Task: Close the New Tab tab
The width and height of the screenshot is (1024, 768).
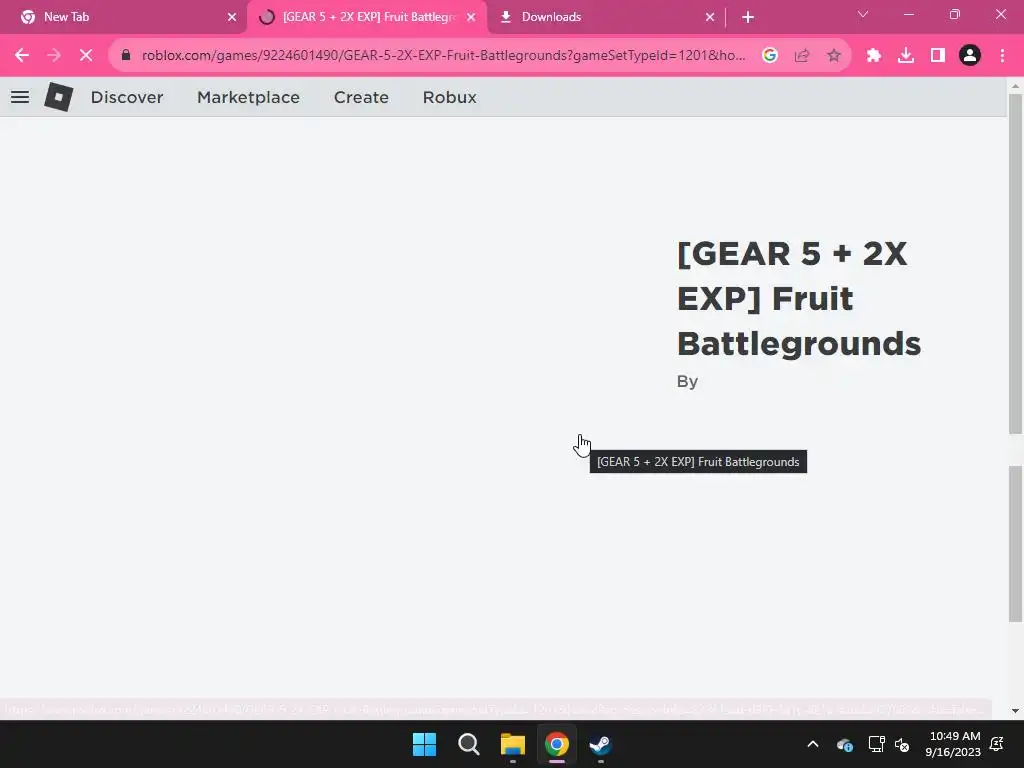Action: click(232, 17)
